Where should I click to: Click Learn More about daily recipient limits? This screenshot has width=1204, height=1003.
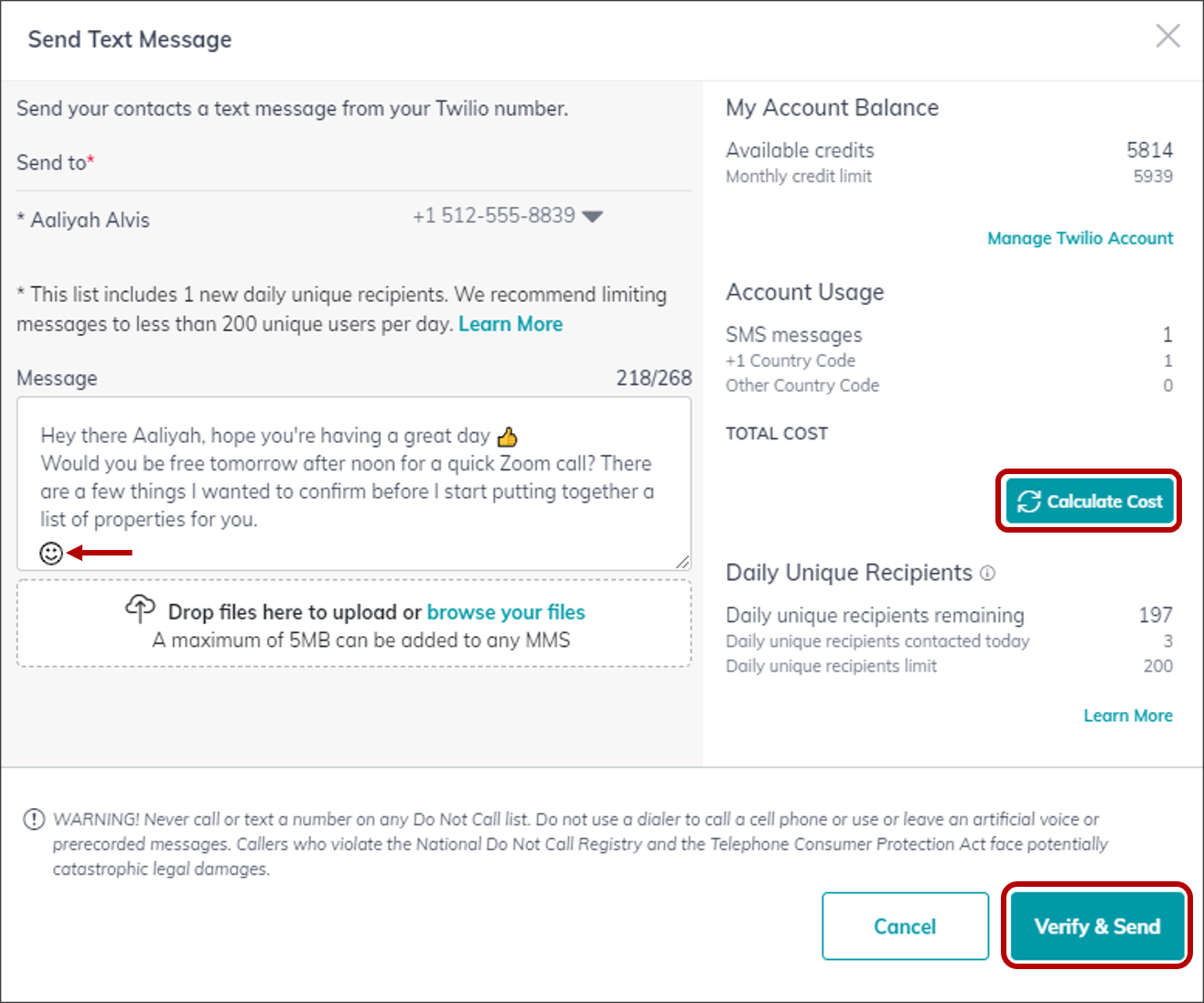click(x=511, y=323)
